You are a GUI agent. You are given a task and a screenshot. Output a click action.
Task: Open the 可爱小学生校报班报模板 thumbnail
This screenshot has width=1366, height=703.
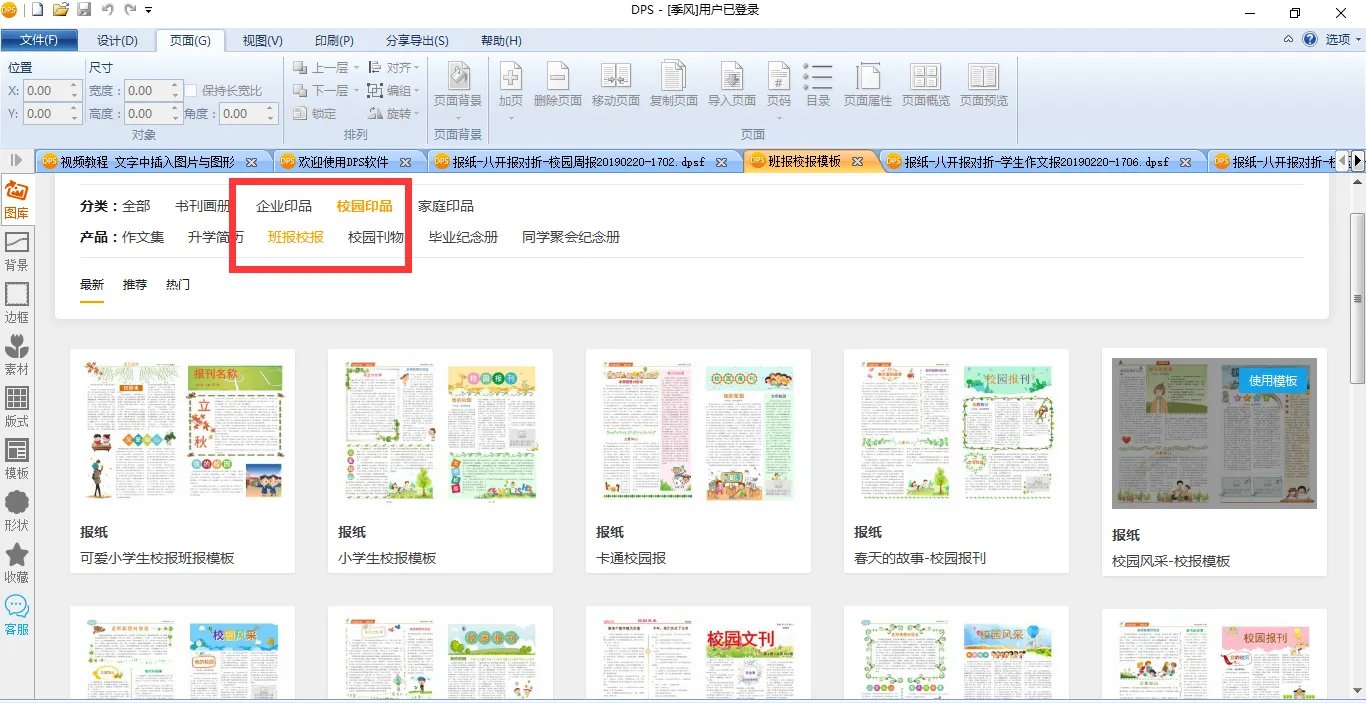tap(182, 431)
